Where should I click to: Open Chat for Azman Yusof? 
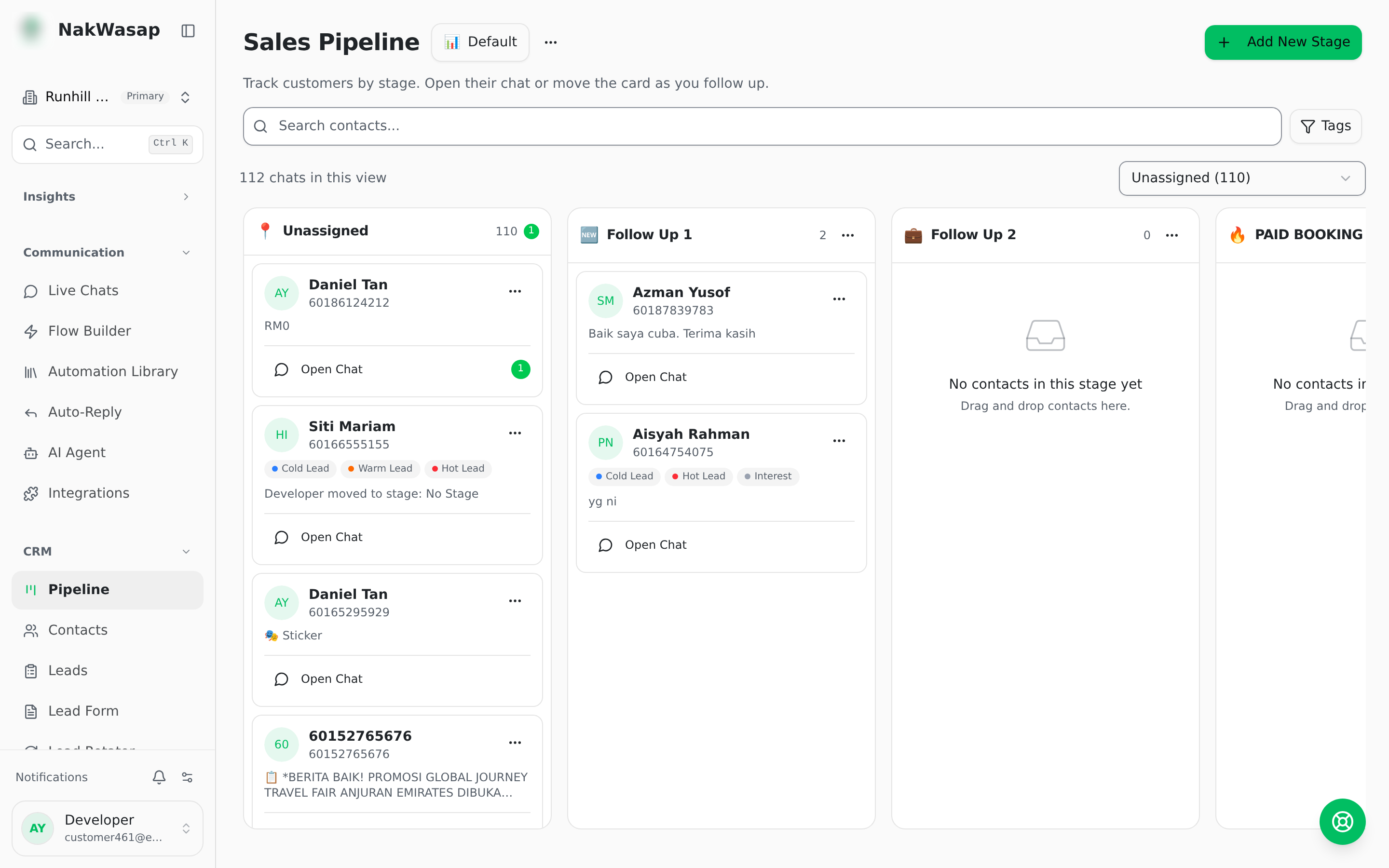pyautogui.click(x=643, y=377)
